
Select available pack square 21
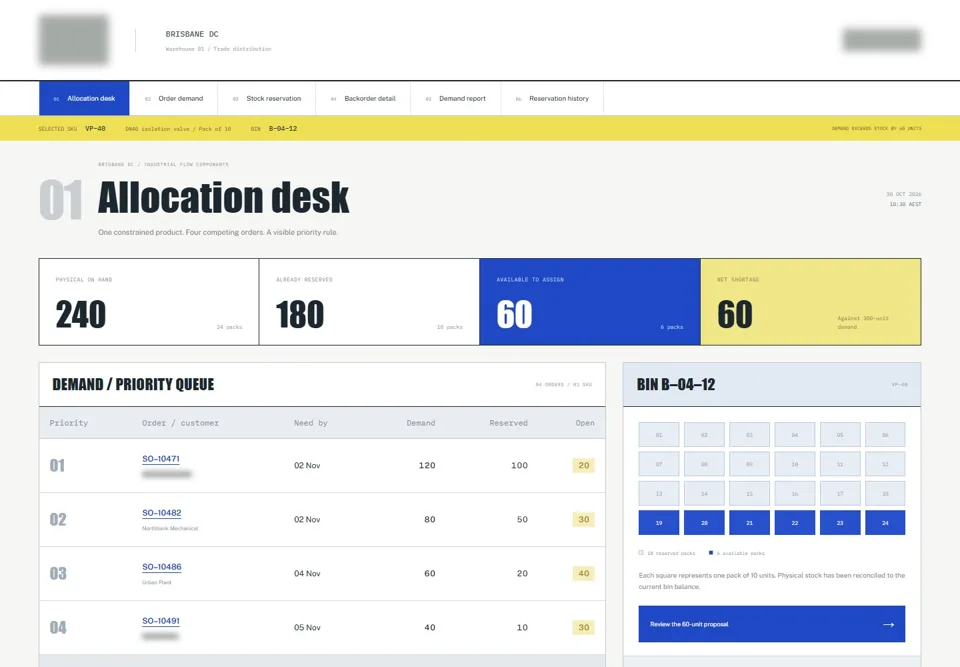pyautogui.click(x=749, y=522)
